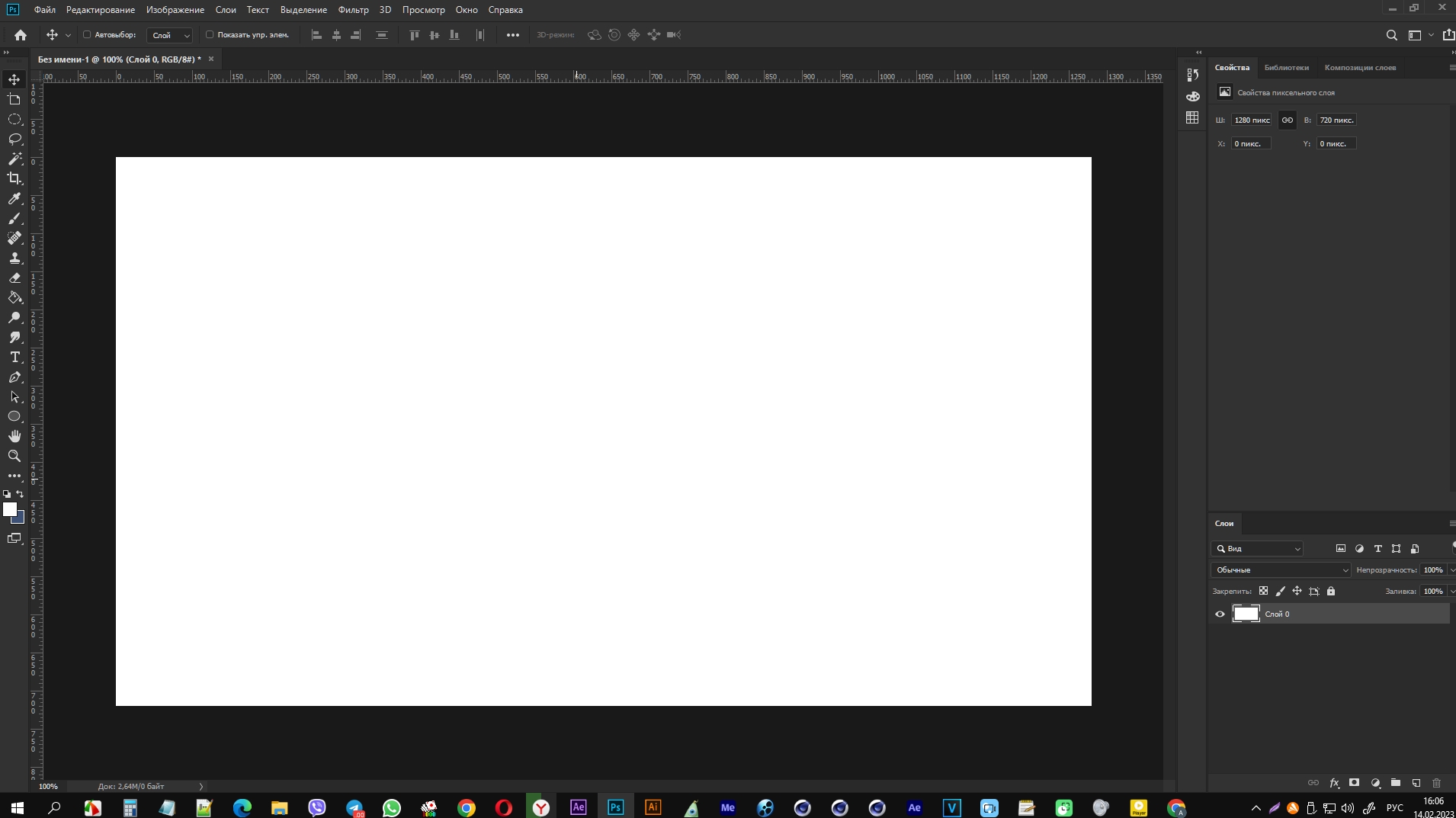Select the Hand tool
Image resolution: width=1456 pixels, height=818 pixels.
[x=14, y=436]
